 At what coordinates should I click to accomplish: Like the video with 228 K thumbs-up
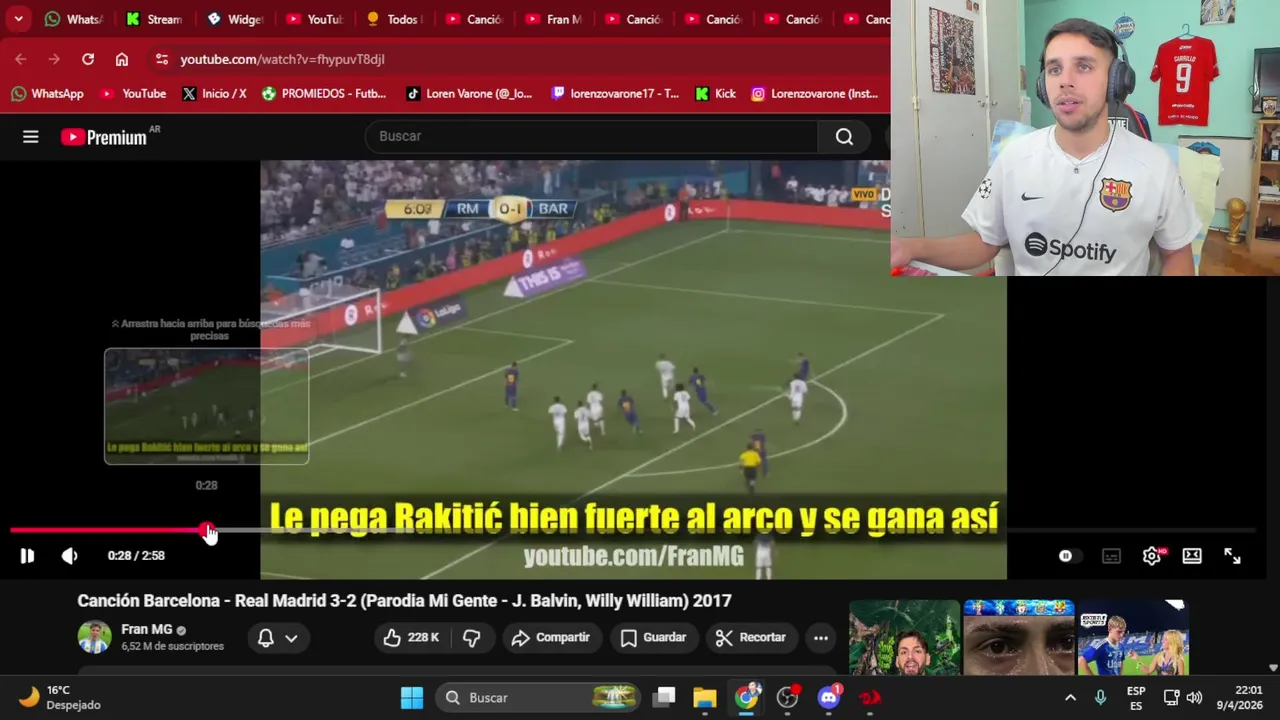click(x=412, y=637)
